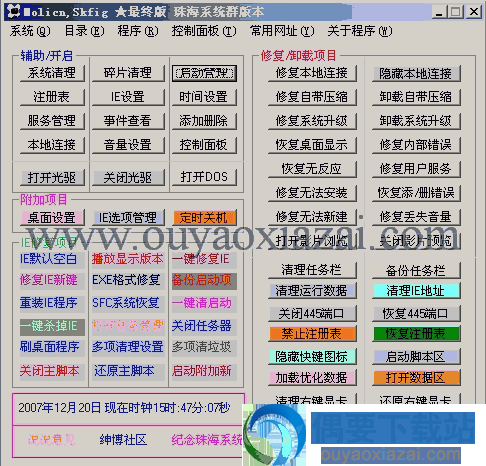
Task: Click the green 恢复注册表 button
Action: point(416,333)
